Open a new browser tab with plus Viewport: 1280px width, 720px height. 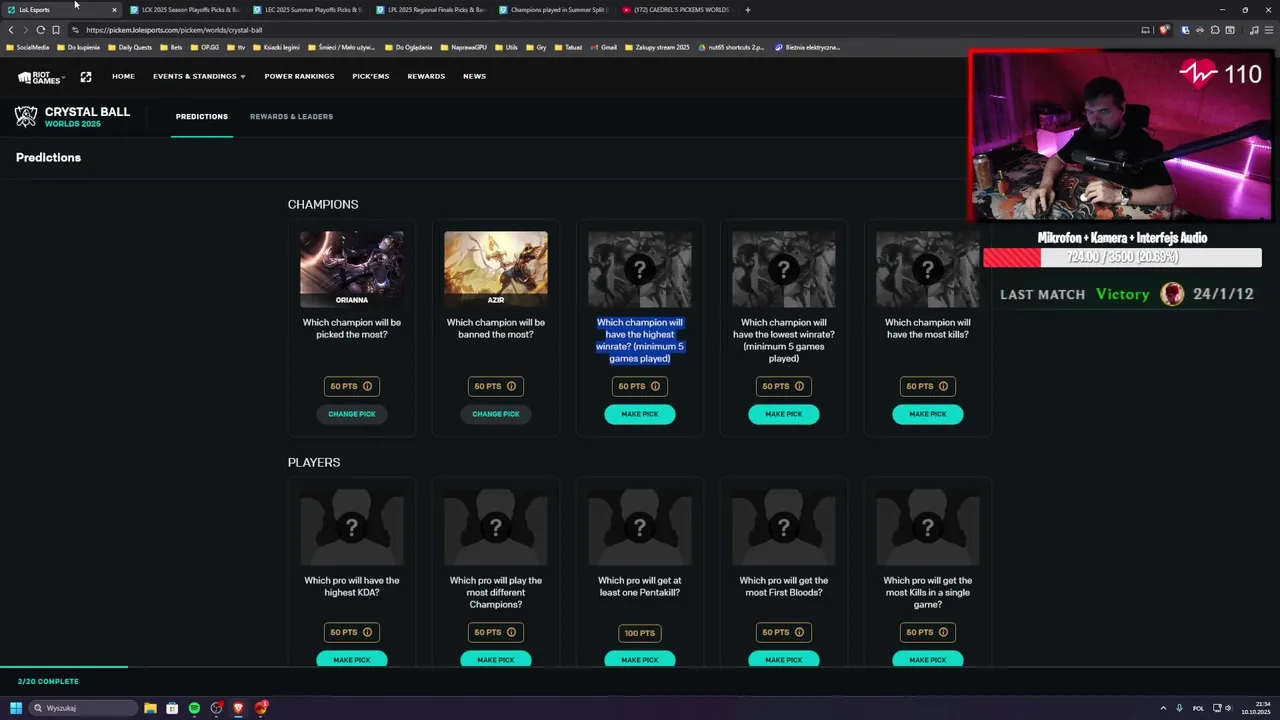click(x=747, y=10)
